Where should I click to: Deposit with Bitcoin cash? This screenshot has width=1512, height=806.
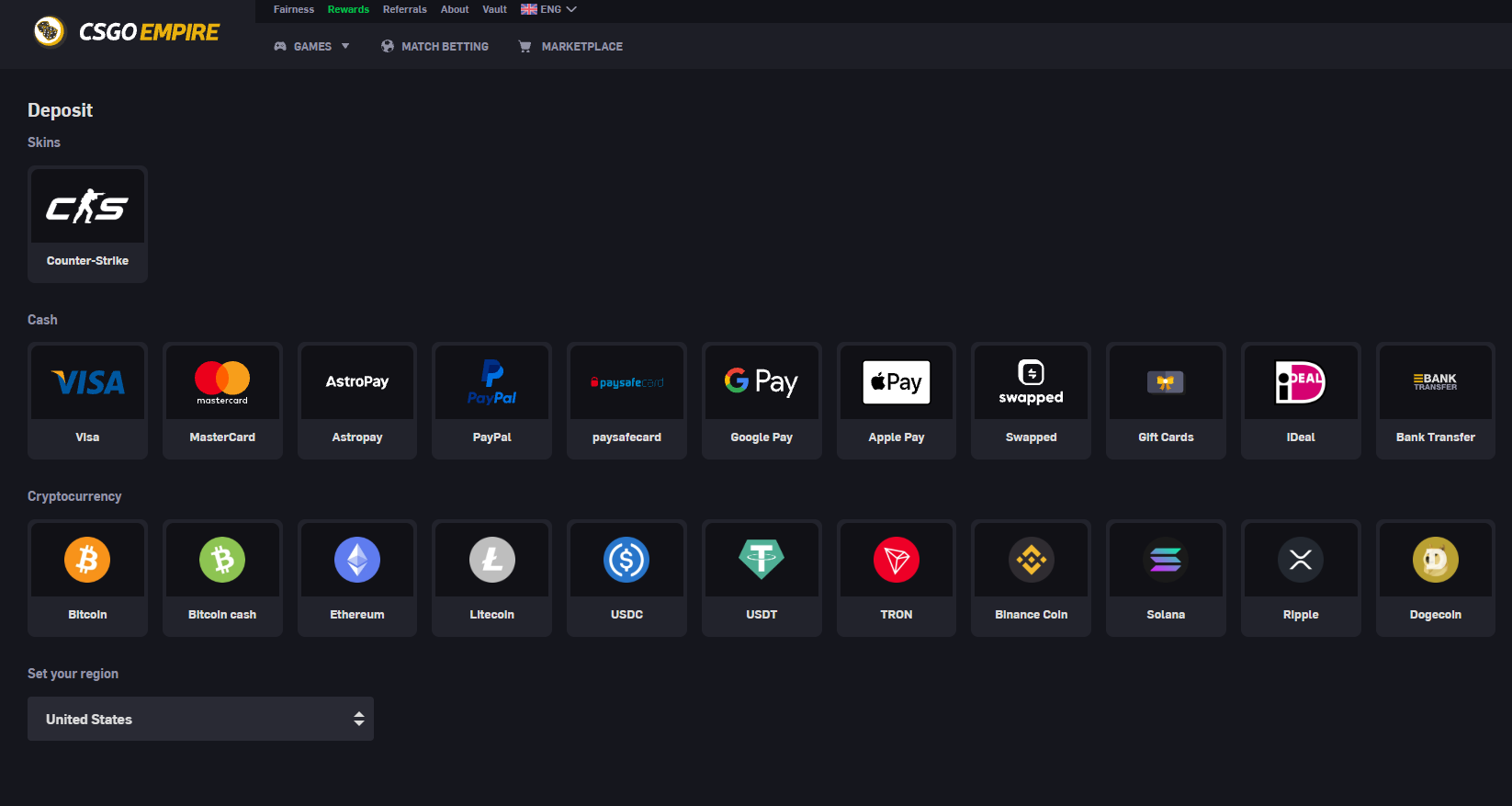(x=222, y=578)
